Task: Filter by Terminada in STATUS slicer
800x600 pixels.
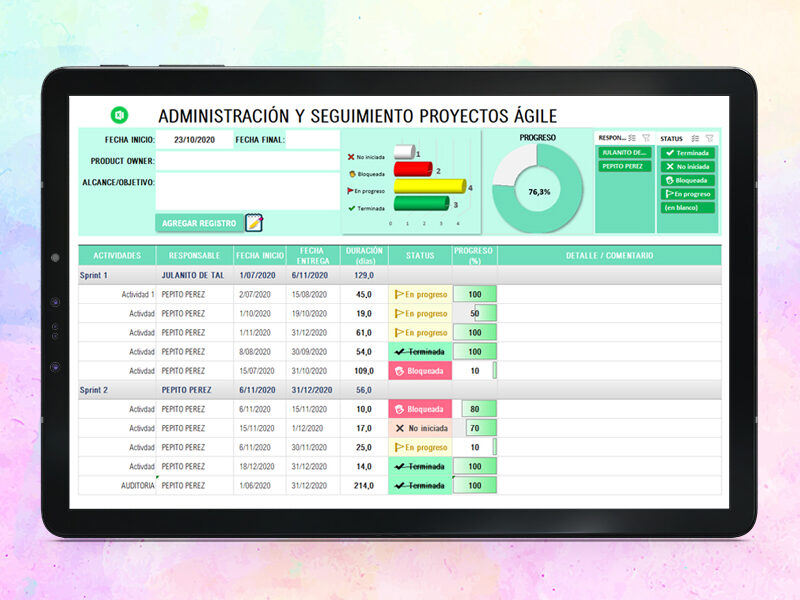Action: point(688,153)
